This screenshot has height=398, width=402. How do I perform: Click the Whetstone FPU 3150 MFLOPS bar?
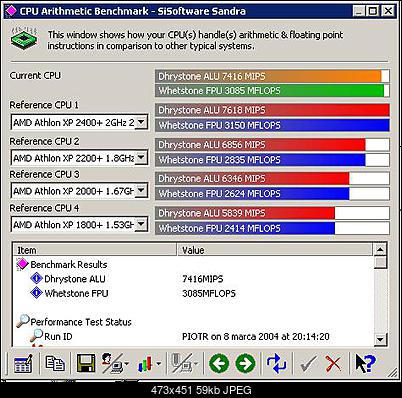pos(272,125)
